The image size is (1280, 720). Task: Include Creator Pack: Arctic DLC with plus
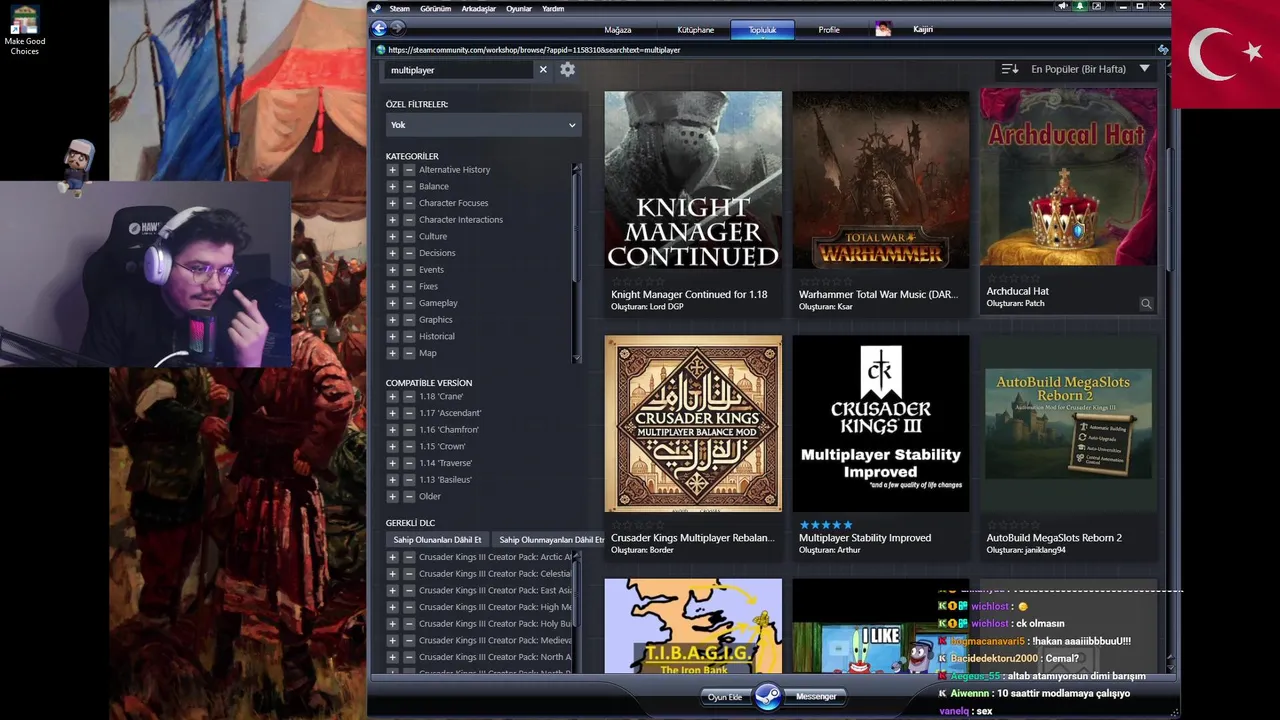[x=392, y=557]
